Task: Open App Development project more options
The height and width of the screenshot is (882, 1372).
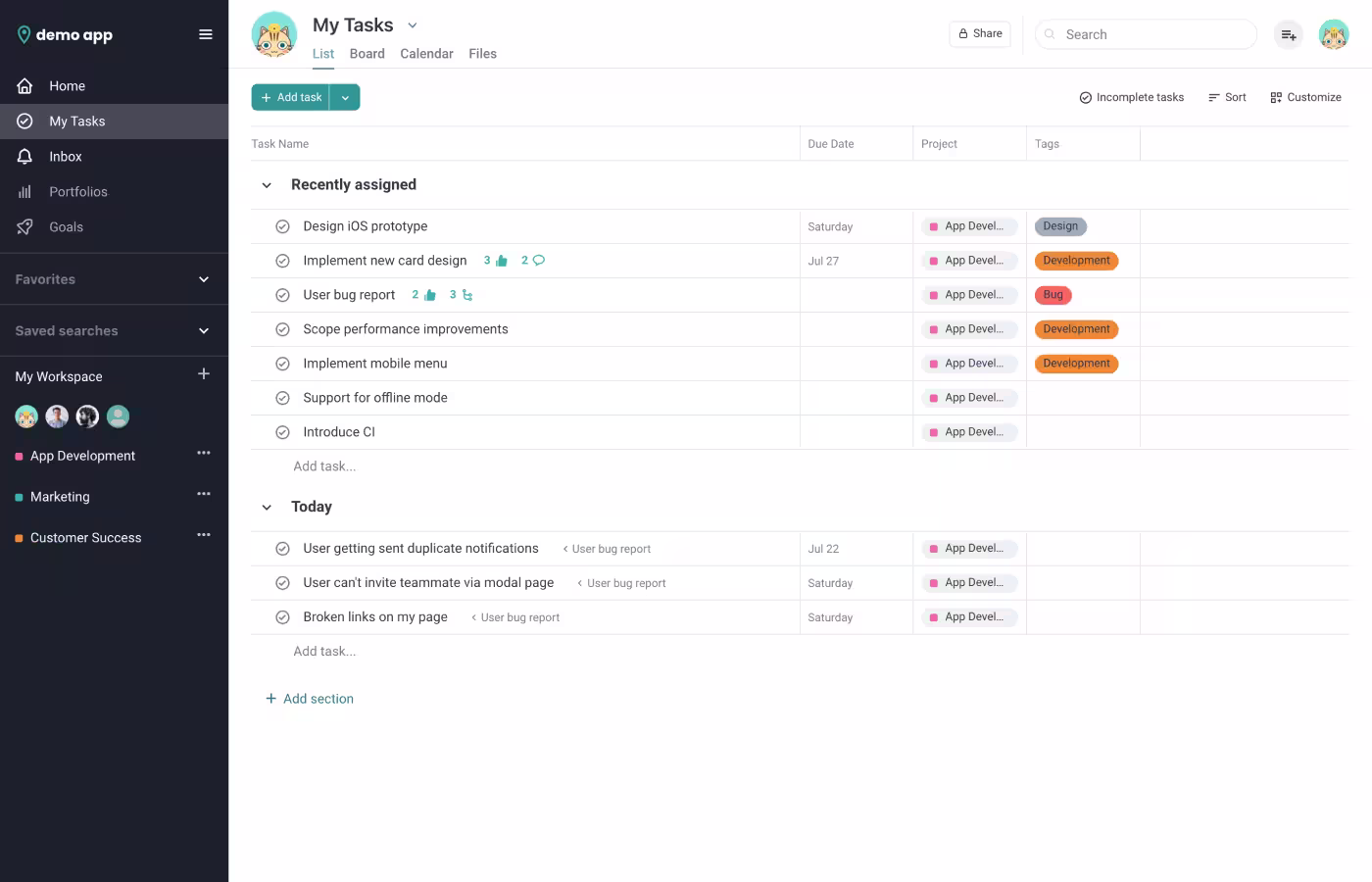Action: click(x=204, y=453)
